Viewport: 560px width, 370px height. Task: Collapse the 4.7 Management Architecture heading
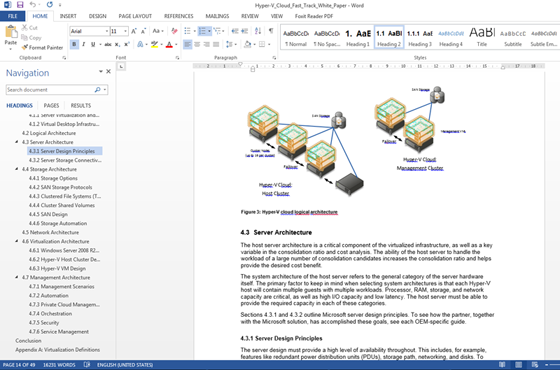(x=16, y=277)
